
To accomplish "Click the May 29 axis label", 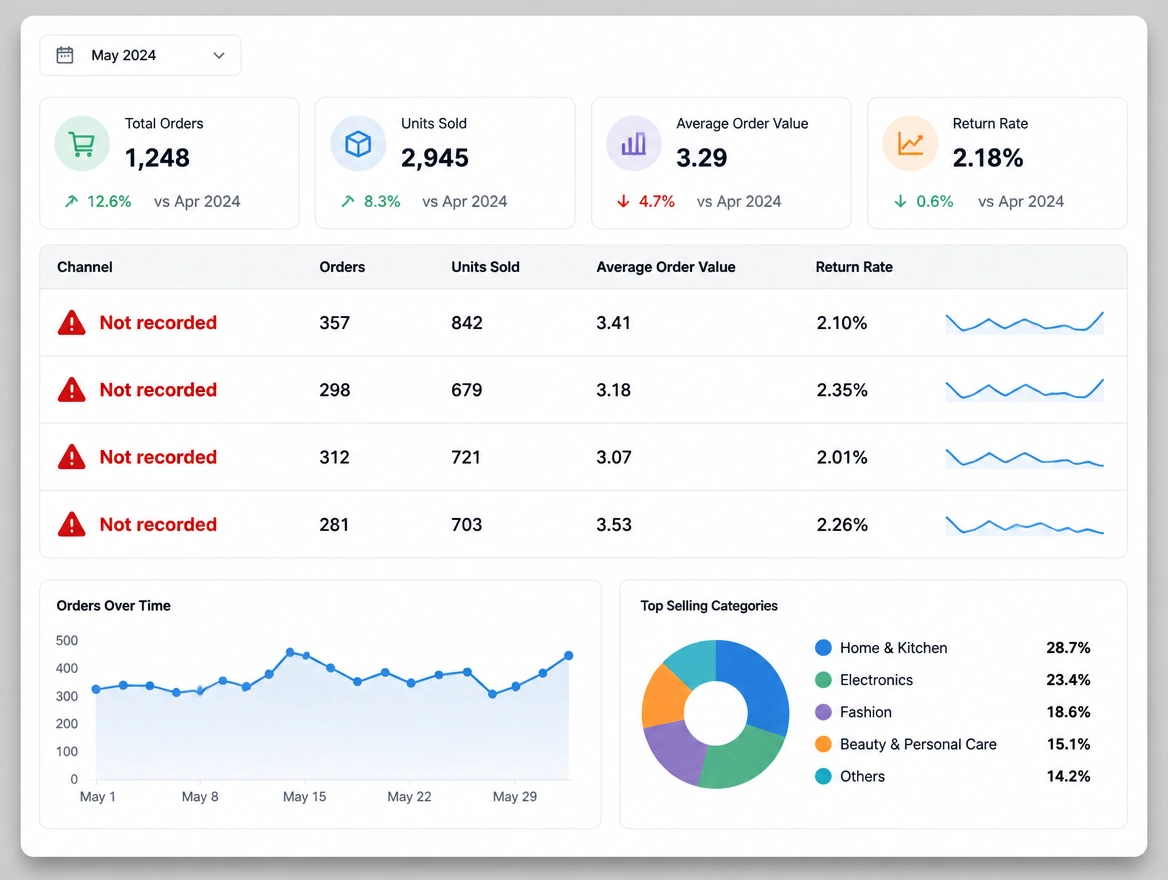I will 515,797.
